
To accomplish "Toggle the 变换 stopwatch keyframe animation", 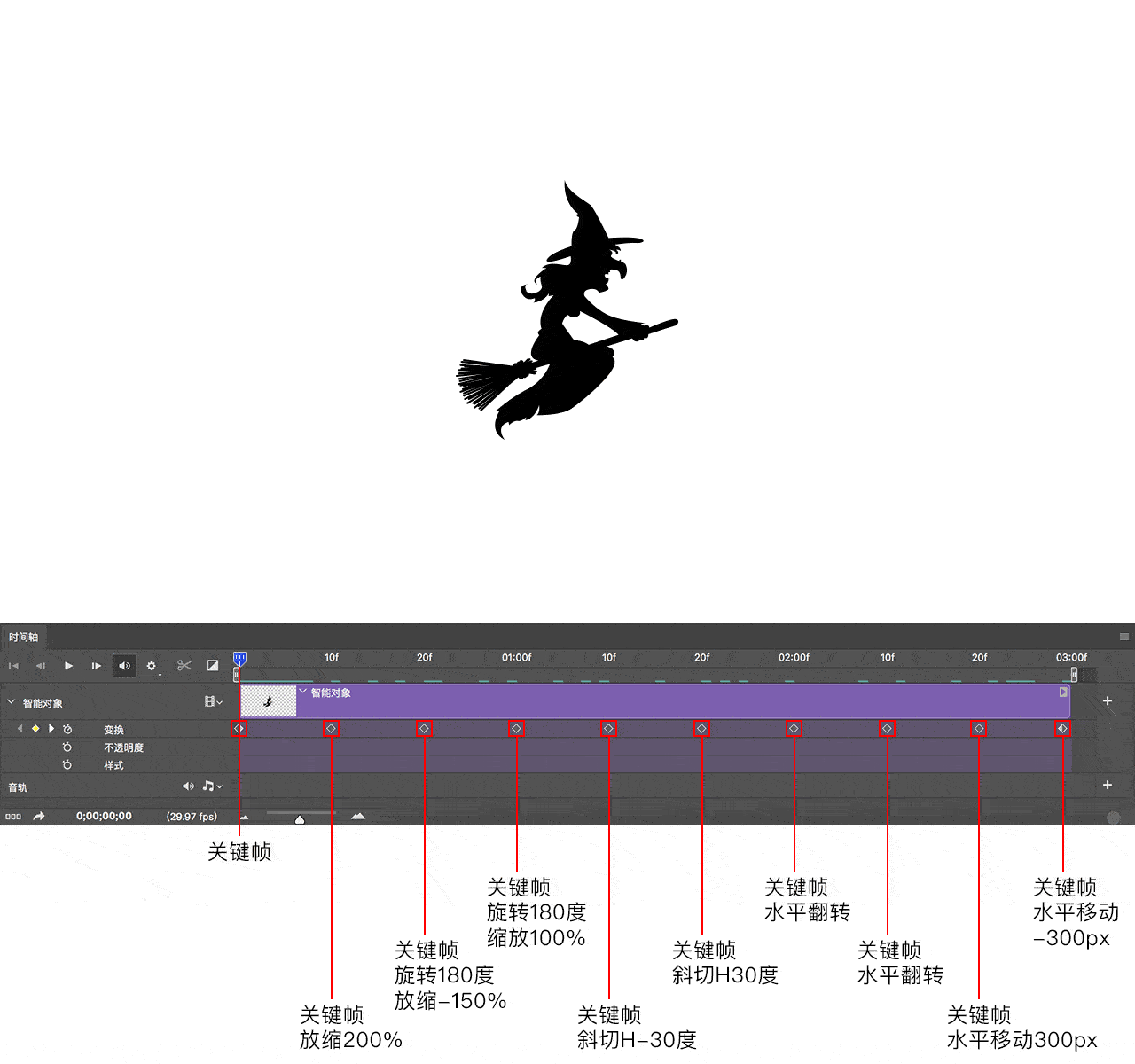I will [67, 729].
